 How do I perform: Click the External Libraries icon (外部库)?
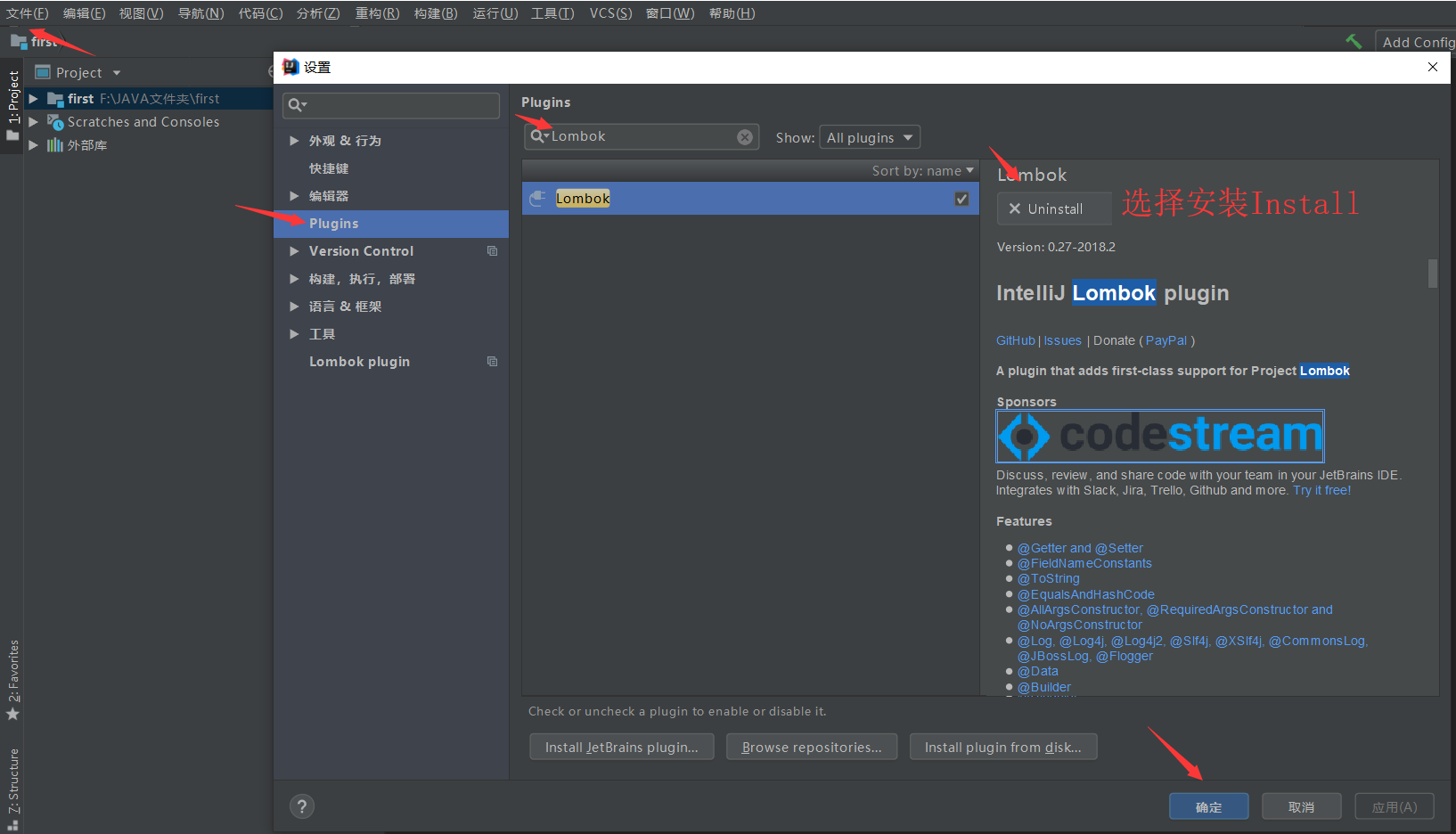click(x=55, y=145)
